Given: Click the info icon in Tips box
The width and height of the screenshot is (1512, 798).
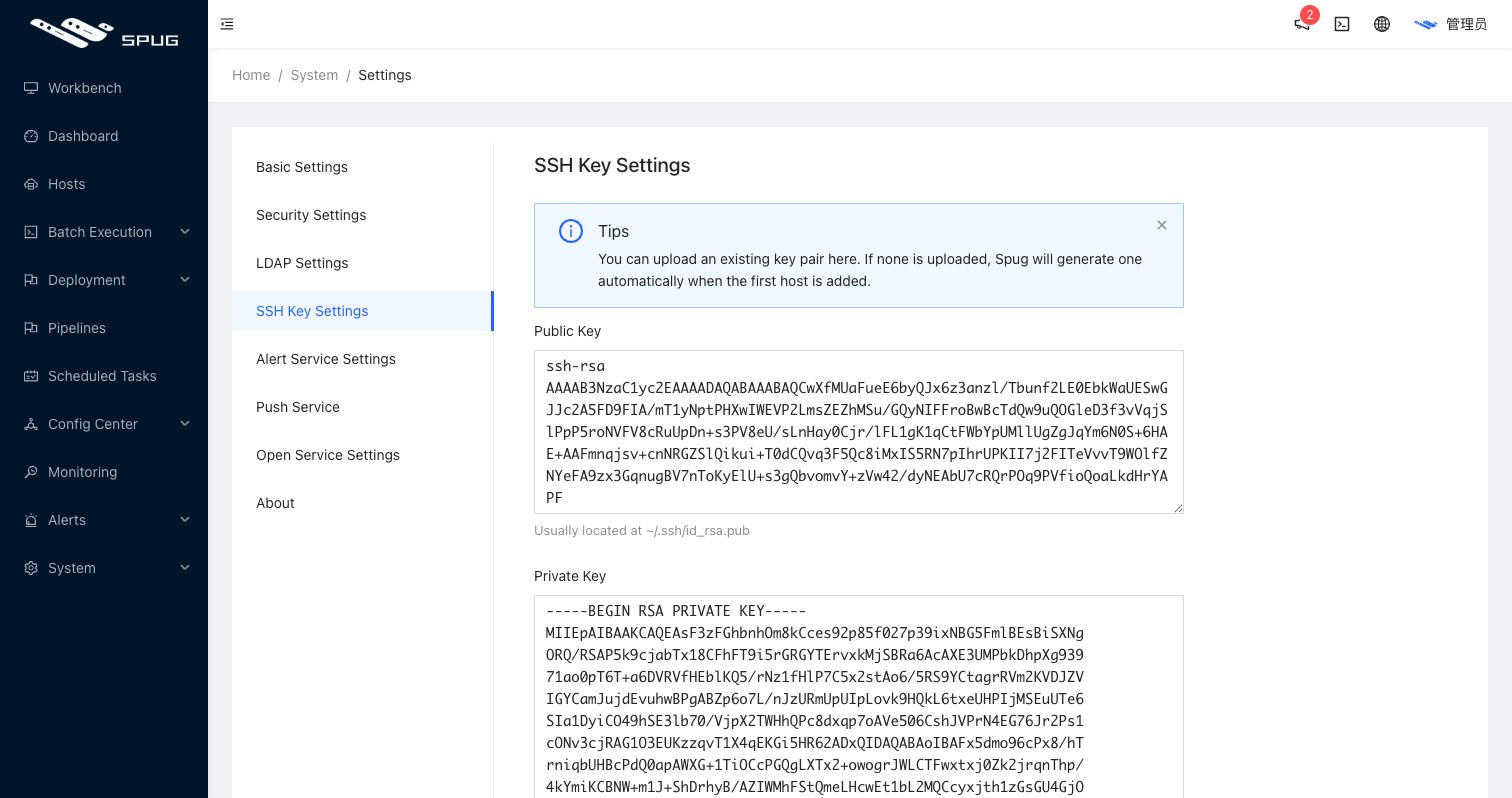Looking at the screenshot, I should [x=570, y=232].
